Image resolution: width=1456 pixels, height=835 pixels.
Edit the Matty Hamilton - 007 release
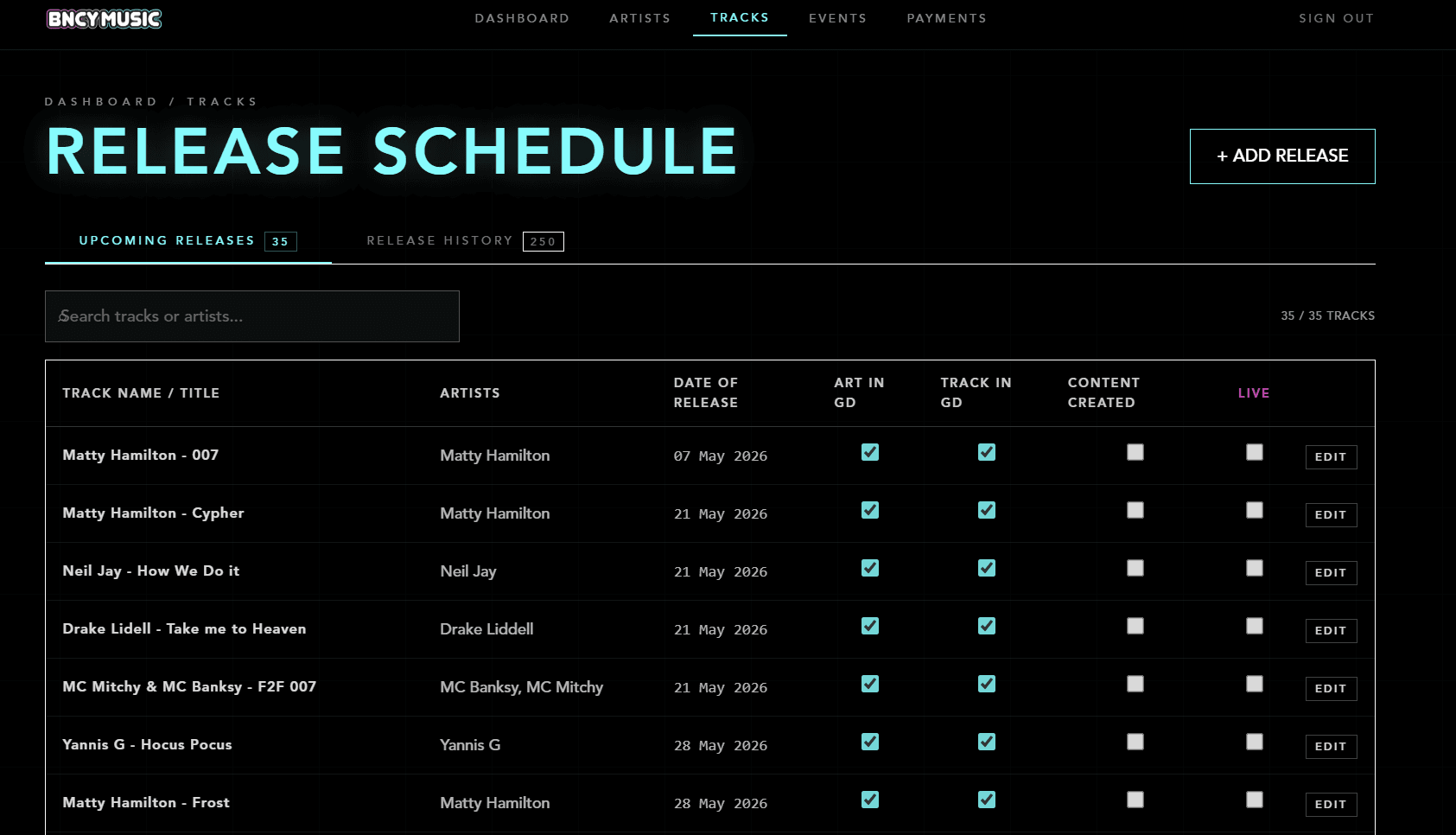coord(1331,456)
